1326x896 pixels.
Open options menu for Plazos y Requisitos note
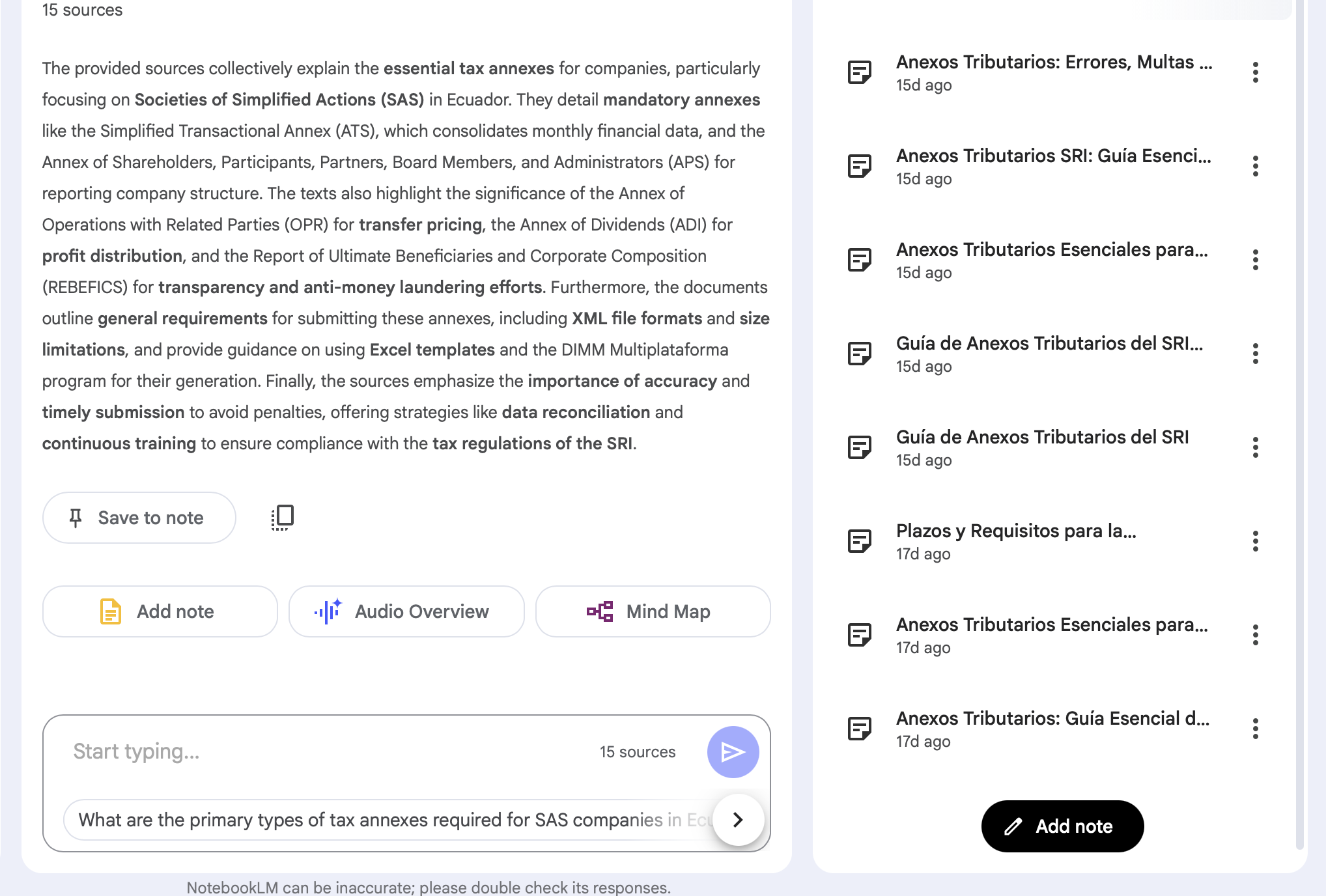1255,541
